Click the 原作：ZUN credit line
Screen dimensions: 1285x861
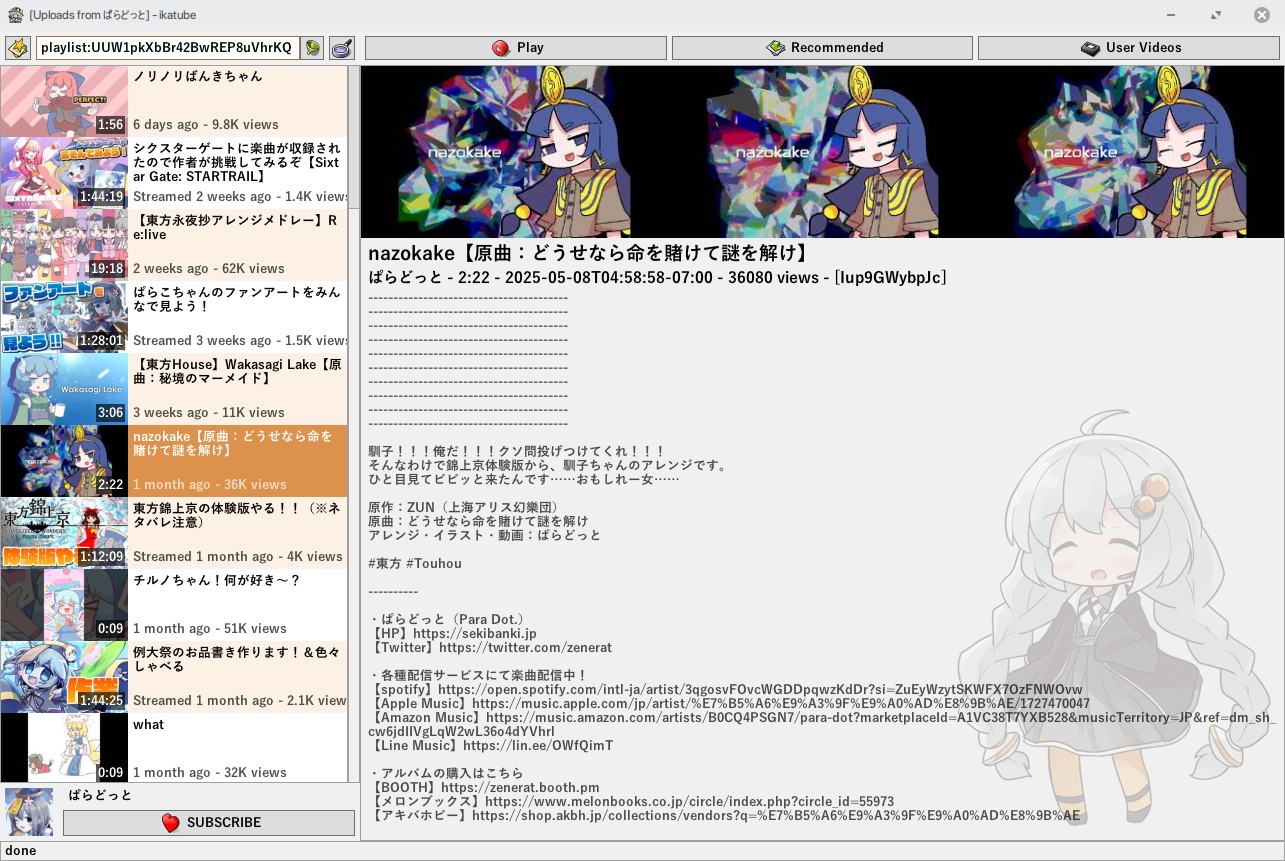(x=463, y=508)
